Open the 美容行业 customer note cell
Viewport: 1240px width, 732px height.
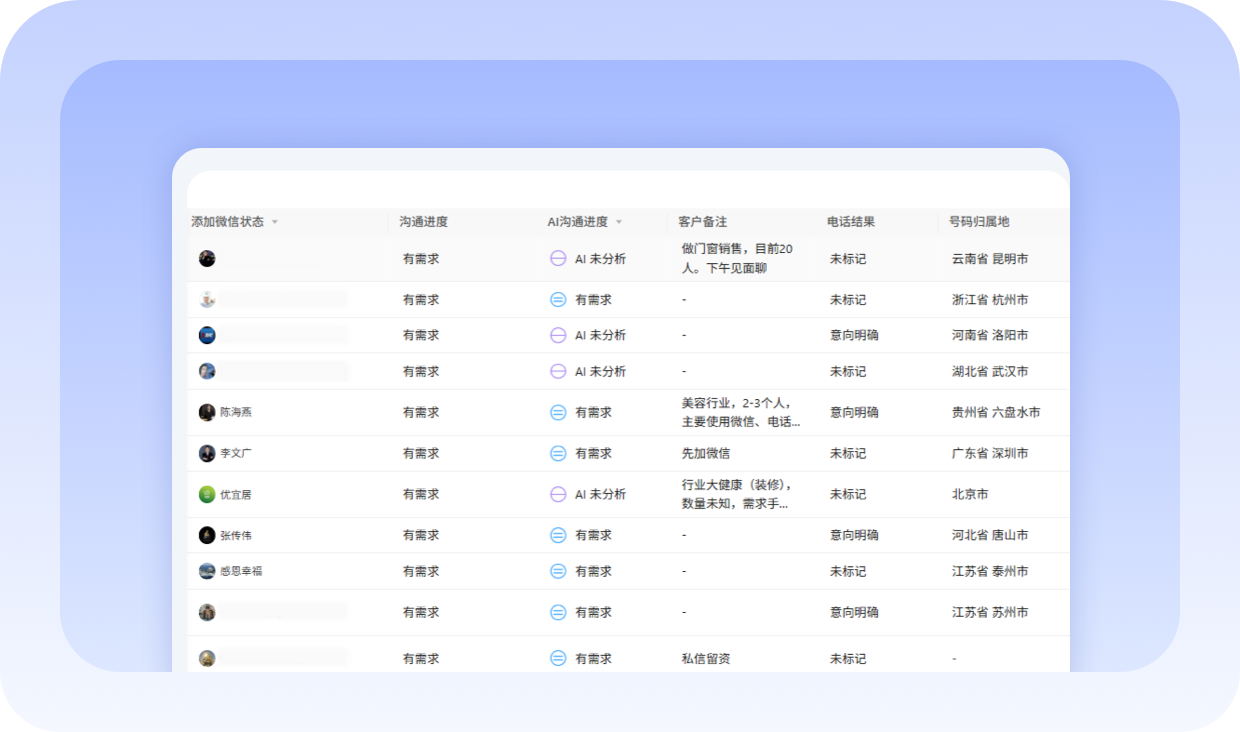tap(740, 412)
